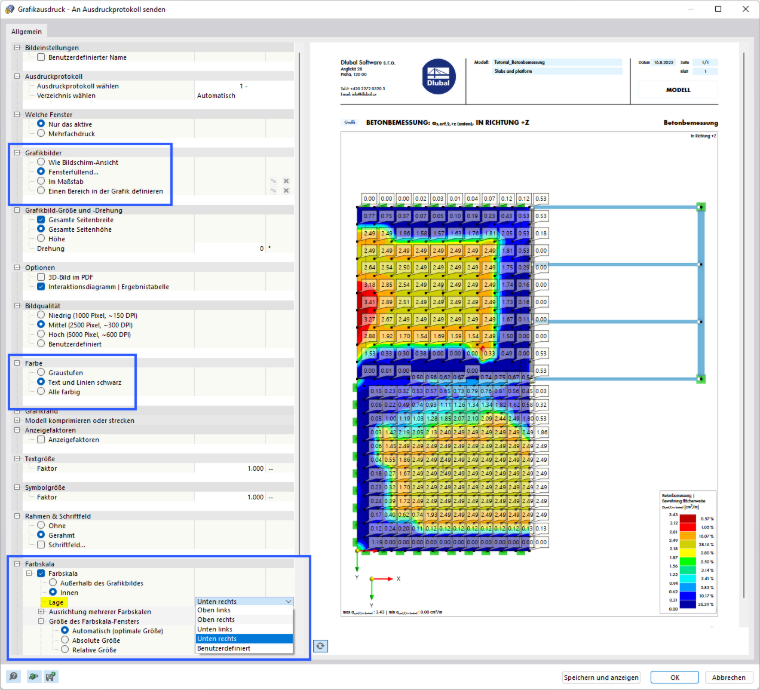Open the help search icon bottom-left
Screen dimensions: 760x690
pyautogui.click(x=14, y=676)
